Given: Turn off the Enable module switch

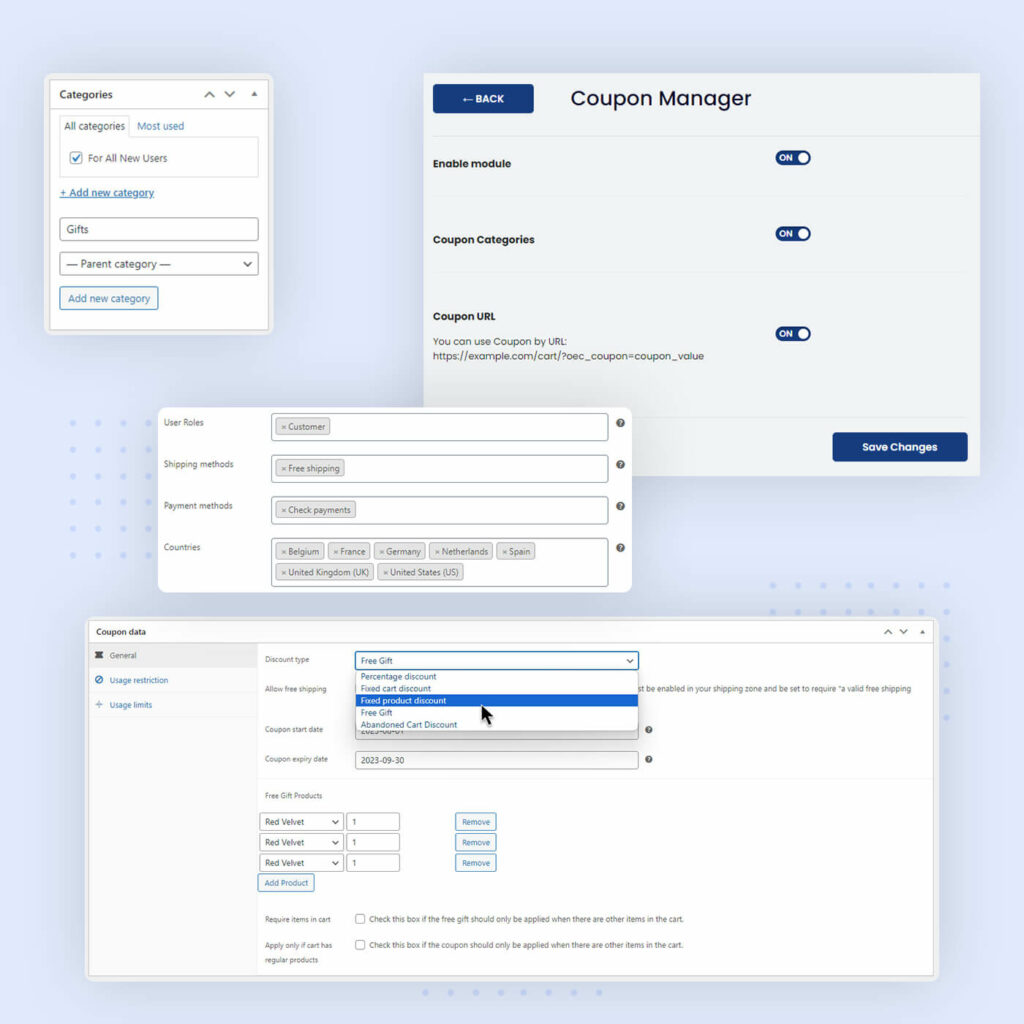Looking at the screenshot, I should point(793,158).
